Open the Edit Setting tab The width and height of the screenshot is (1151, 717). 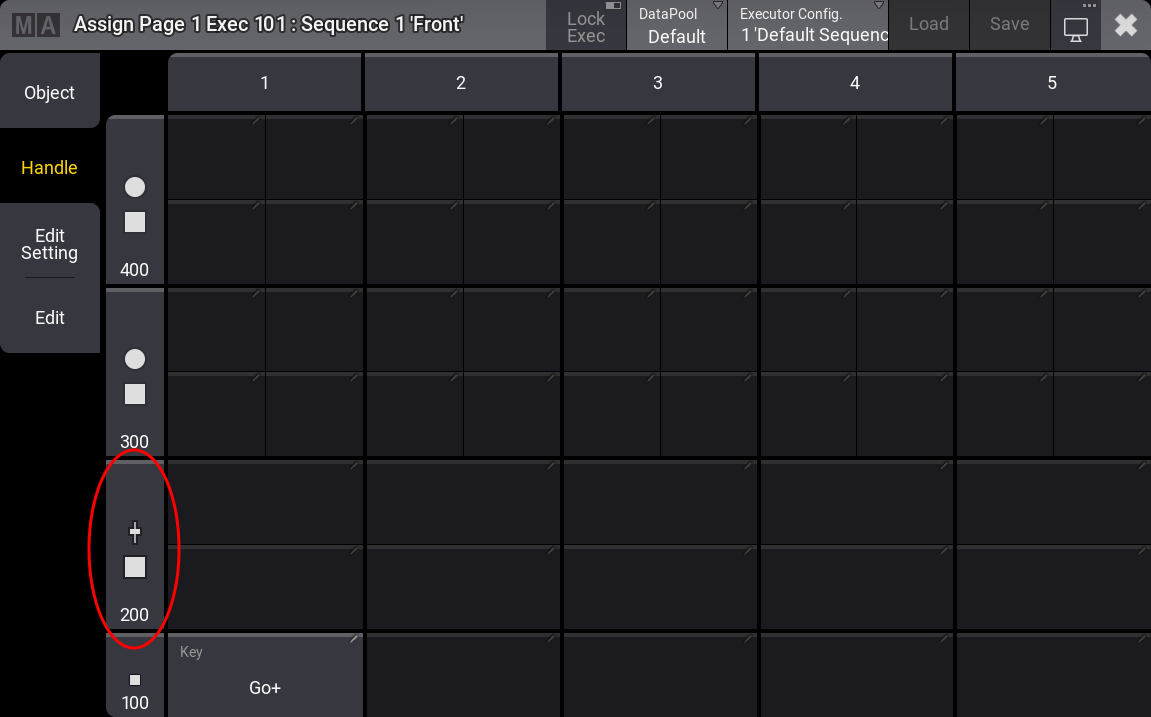click(x=50, y=244)
